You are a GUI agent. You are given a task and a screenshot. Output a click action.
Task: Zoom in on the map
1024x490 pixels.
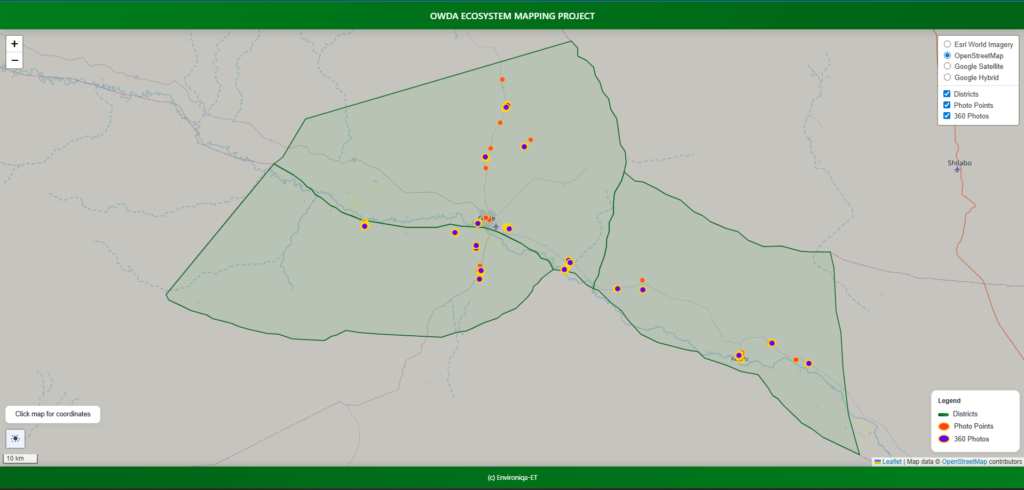point(14,44)
